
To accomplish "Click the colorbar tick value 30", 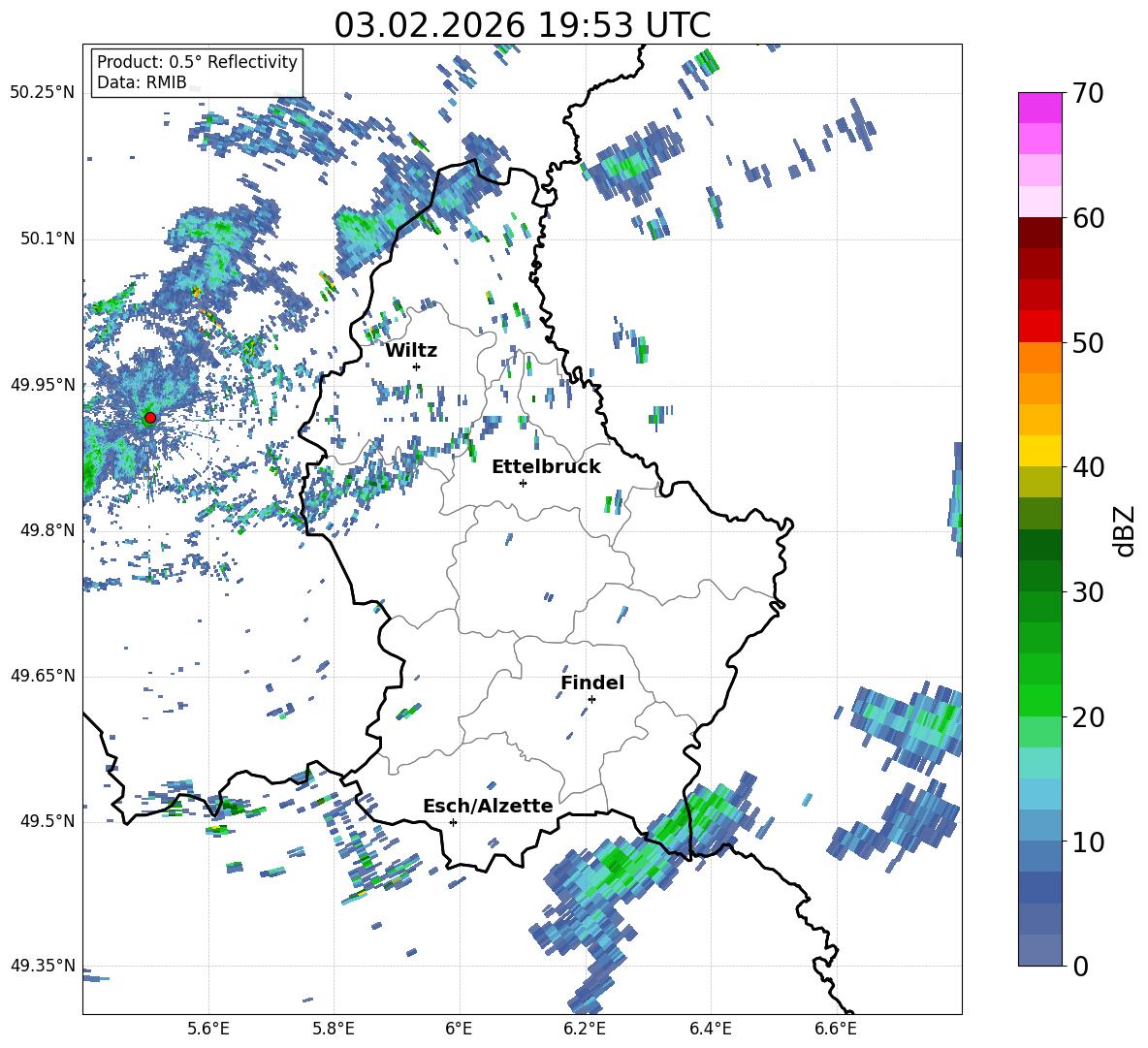I will [x=1088, y=592].
